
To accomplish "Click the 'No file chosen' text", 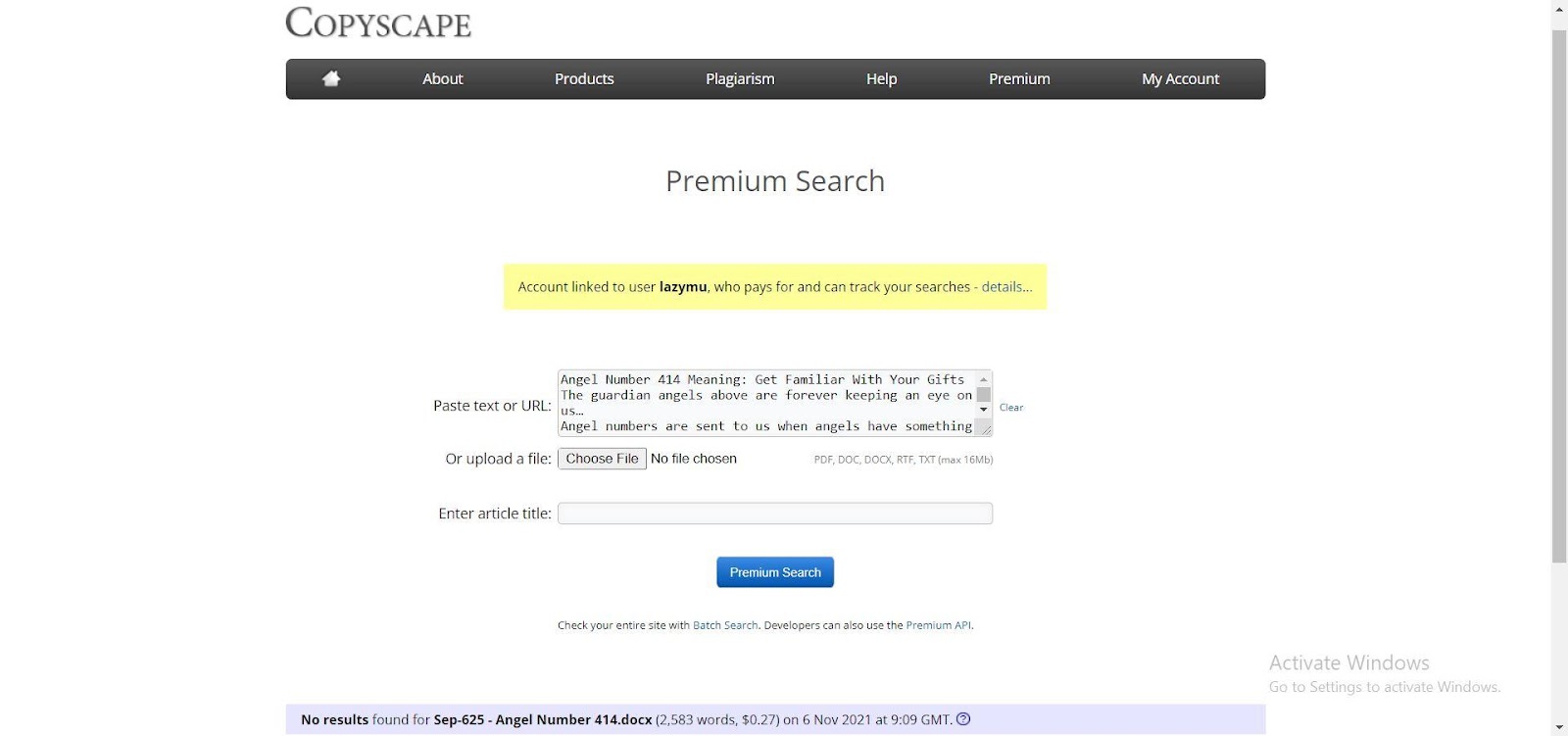I will pos(694,459).
